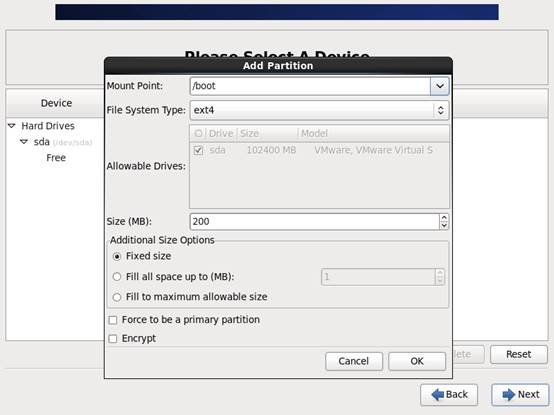Confirm partition with the OK button
Image resolution: width=554 pixels, height=415 pixels.
tap(417, 361)
